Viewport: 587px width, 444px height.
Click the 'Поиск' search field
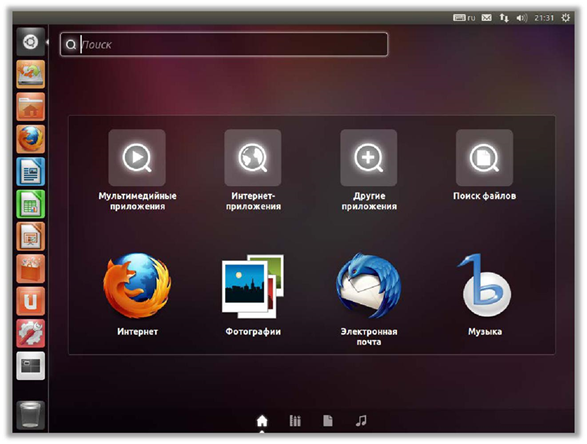pyautogui.click(x=224, y=45)
